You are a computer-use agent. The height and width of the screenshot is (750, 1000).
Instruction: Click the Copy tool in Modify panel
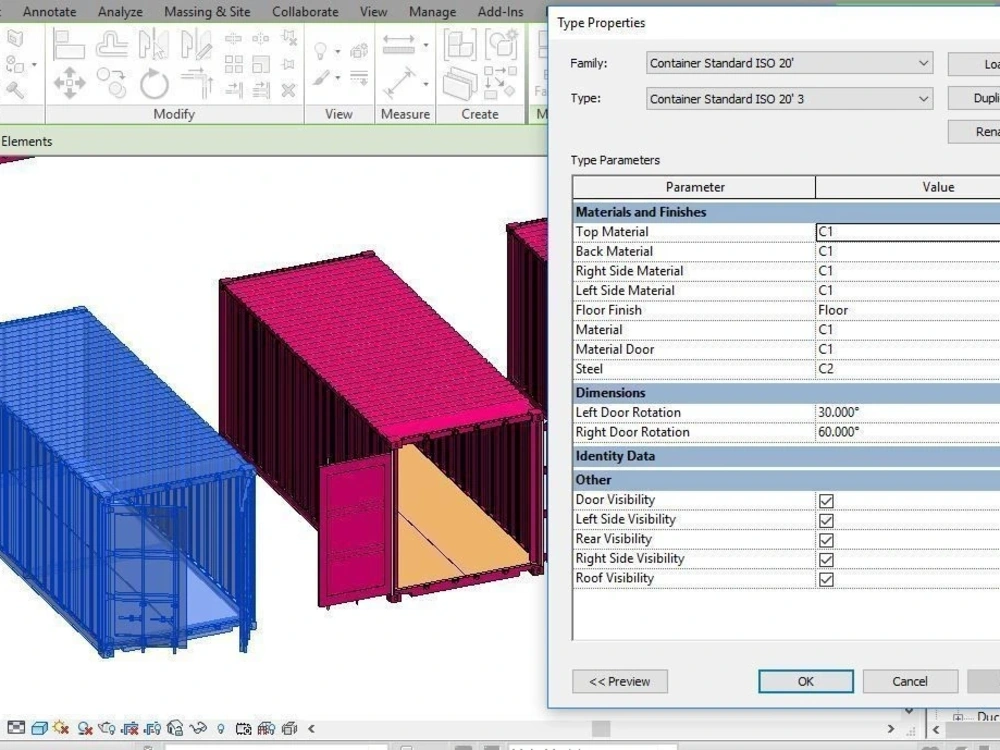click(113, 83)
